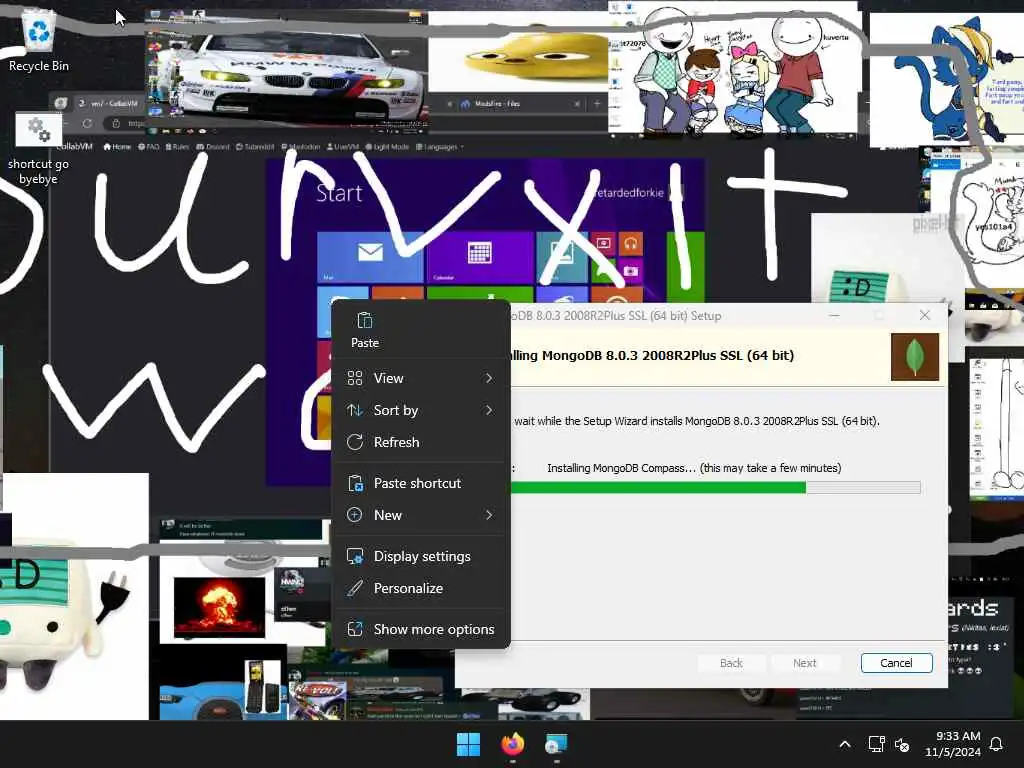Choose Personalize in the context menu
Image resolution: width=1024 pixels, height=768 pixels.
tap(421, 588)
